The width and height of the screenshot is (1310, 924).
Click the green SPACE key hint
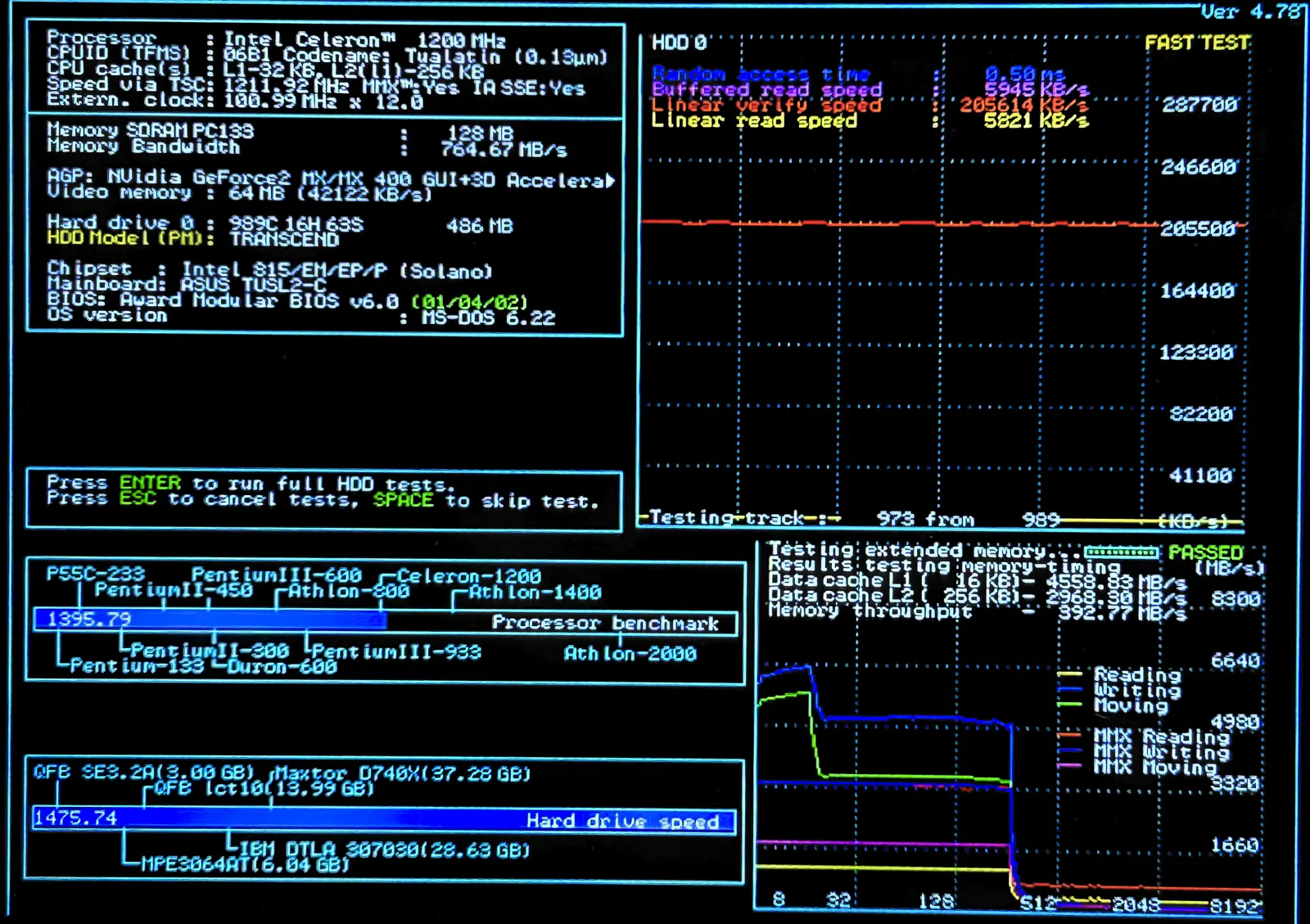(403, 499)
